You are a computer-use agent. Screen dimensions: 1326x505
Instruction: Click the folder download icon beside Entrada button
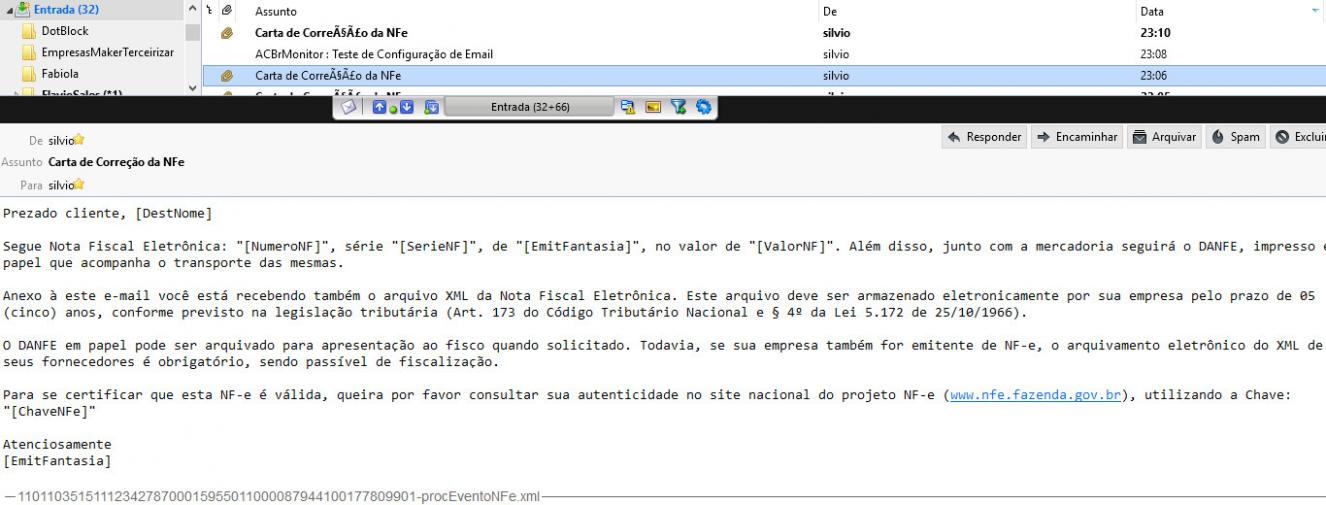[x=431, y=107]
